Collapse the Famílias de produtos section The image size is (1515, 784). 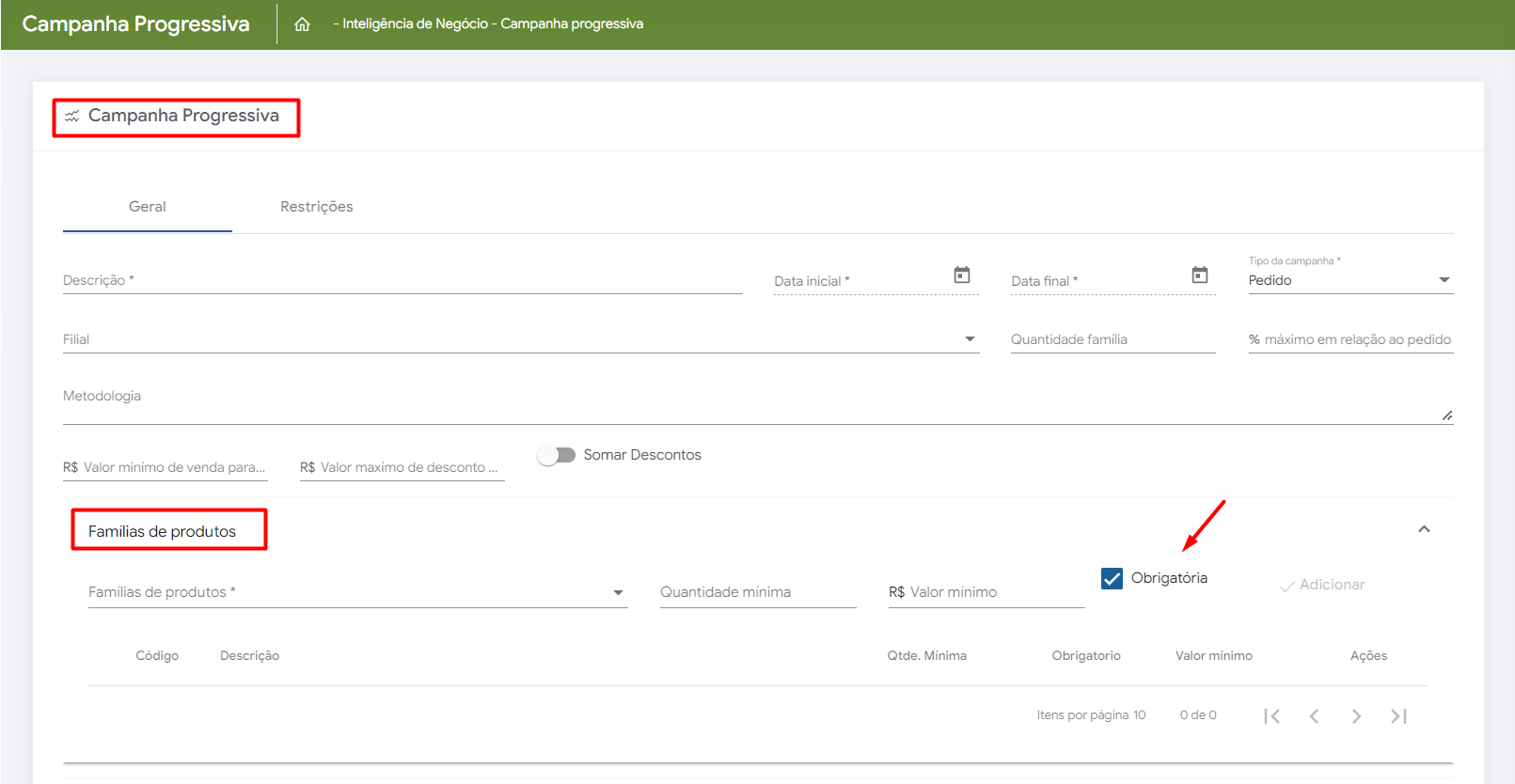coord(1424,529)
